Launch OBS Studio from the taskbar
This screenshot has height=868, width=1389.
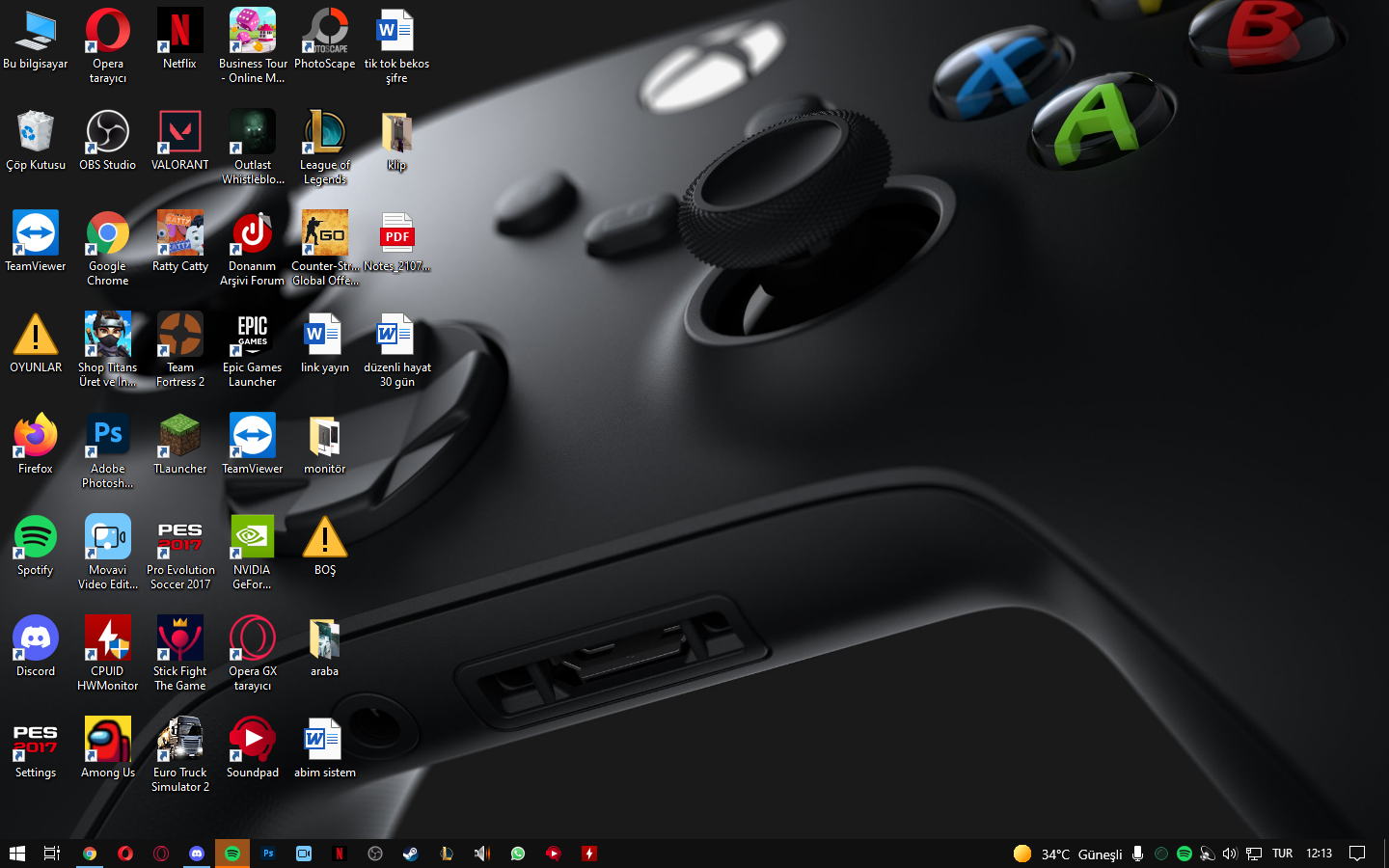tap(375, 854)
